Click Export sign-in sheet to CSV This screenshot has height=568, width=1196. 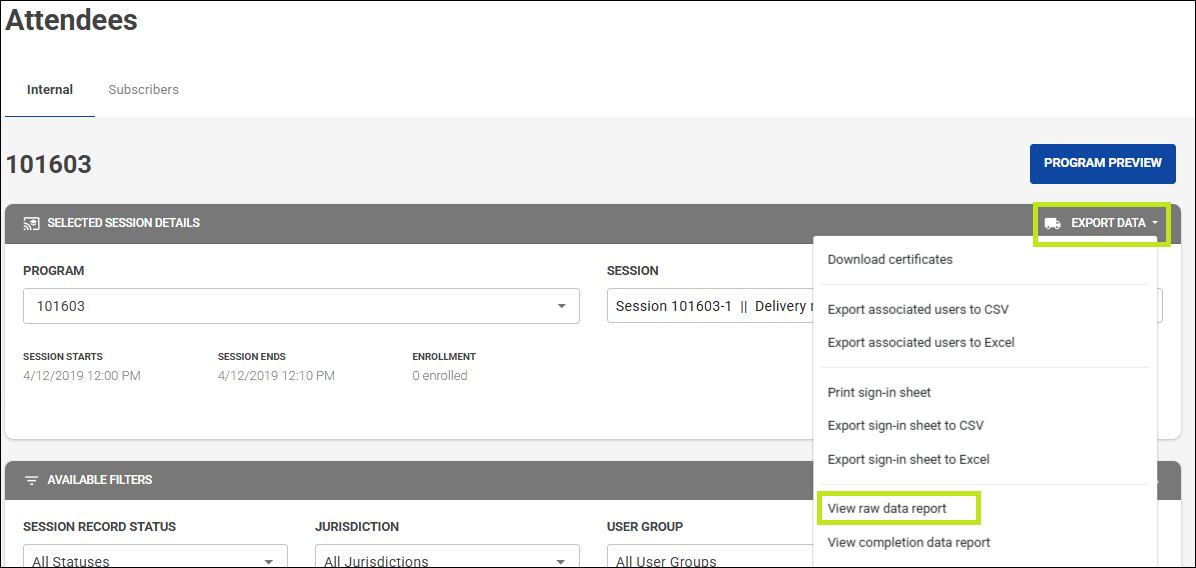pyautogui.click(x=905, y=426)
